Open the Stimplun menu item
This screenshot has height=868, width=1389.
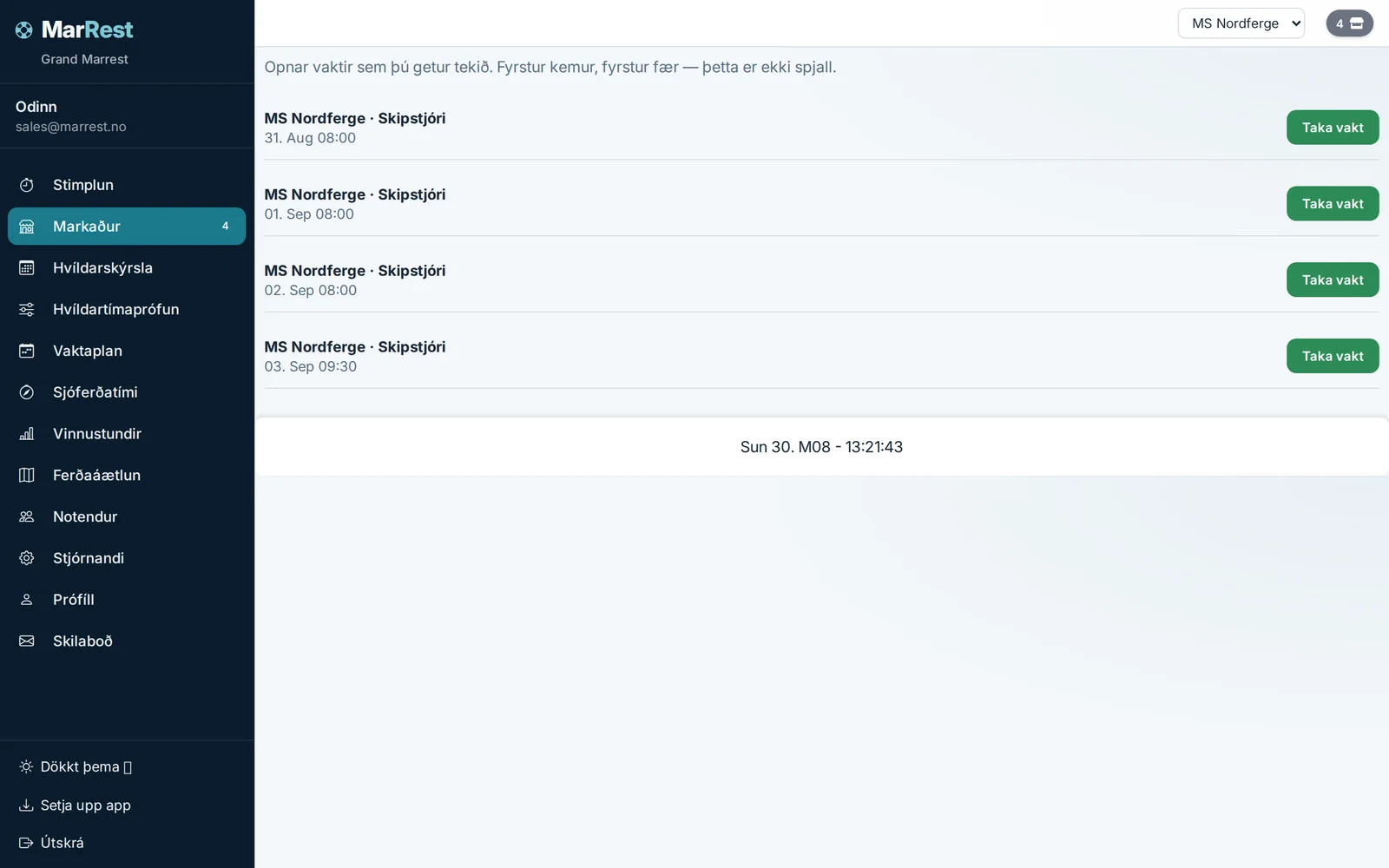coord(127,185)
